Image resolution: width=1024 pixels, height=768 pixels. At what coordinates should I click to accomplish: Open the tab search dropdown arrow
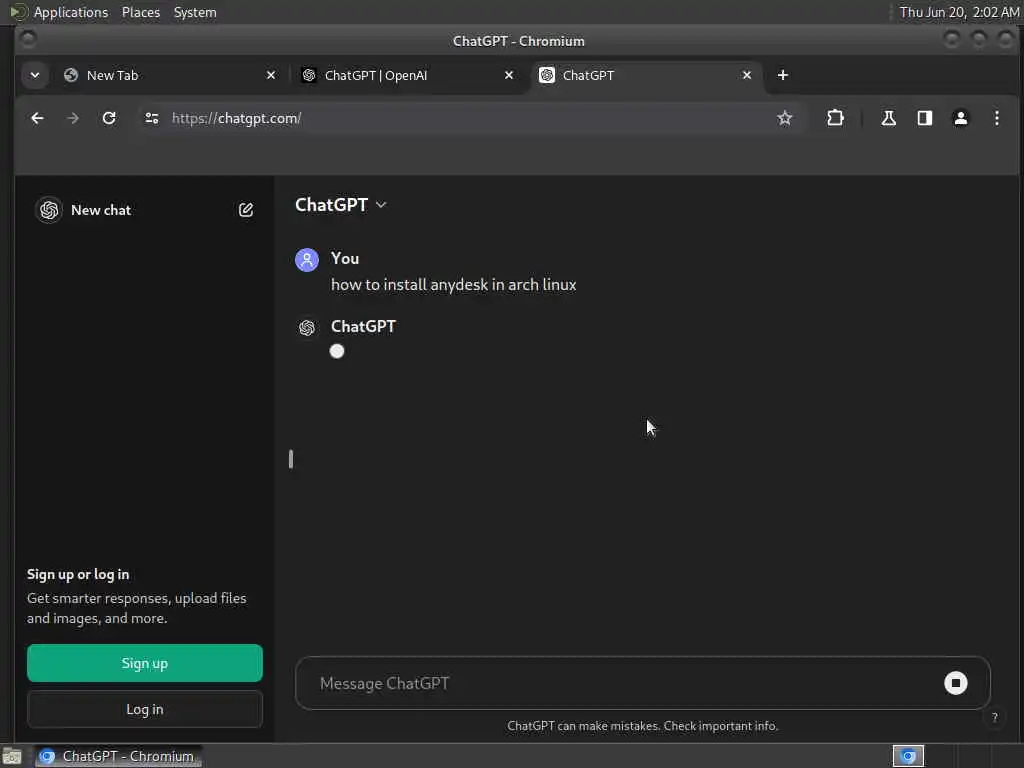click(35, 75)
